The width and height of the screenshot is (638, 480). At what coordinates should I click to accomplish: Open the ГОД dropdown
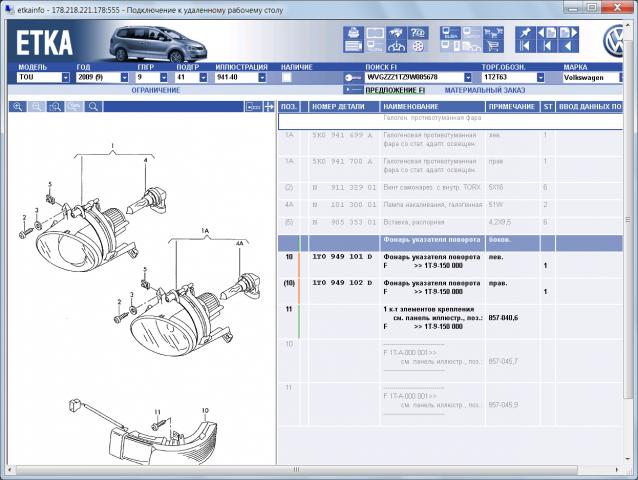coord(125,77)
